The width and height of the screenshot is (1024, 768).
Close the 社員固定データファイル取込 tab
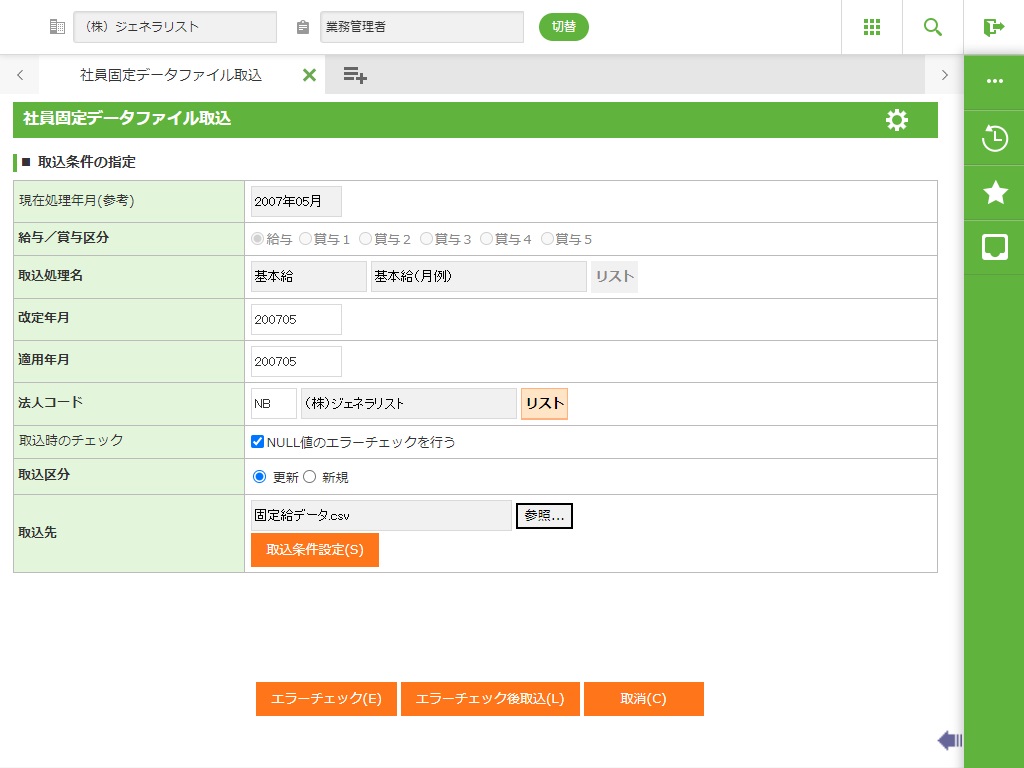click(309, 75)
